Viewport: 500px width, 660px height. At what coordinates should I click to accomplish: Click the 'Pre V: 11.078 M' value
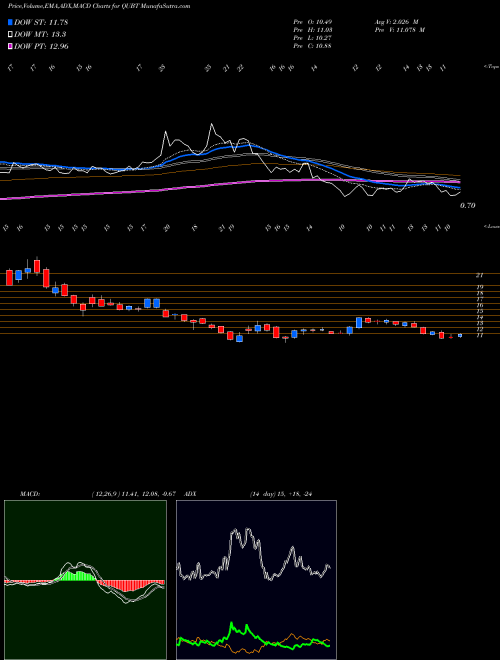(x=400, y=30)
